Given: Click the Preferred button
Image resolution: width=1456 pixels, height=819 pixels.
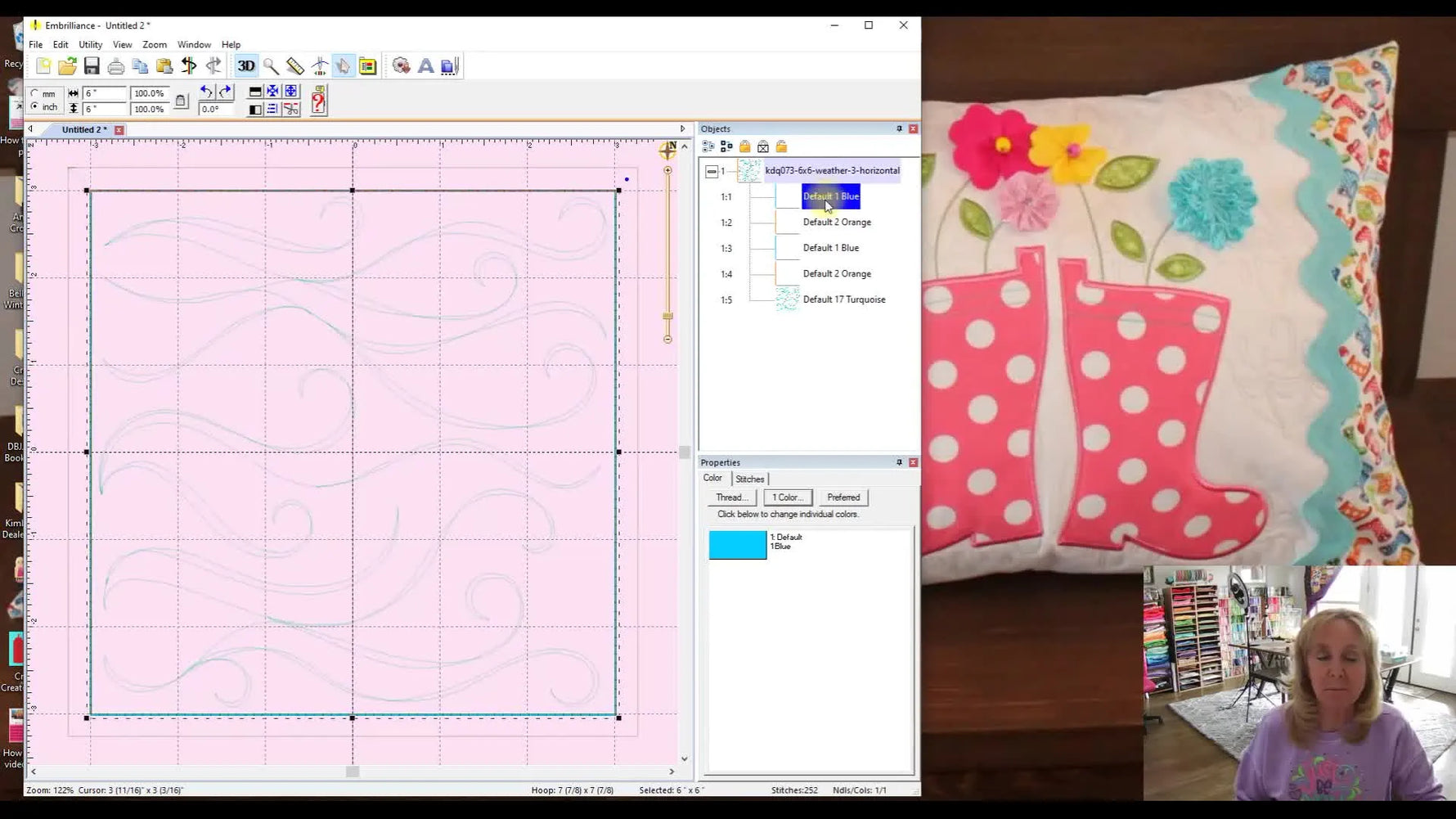Looking at the screenshot, I should 843,497.
